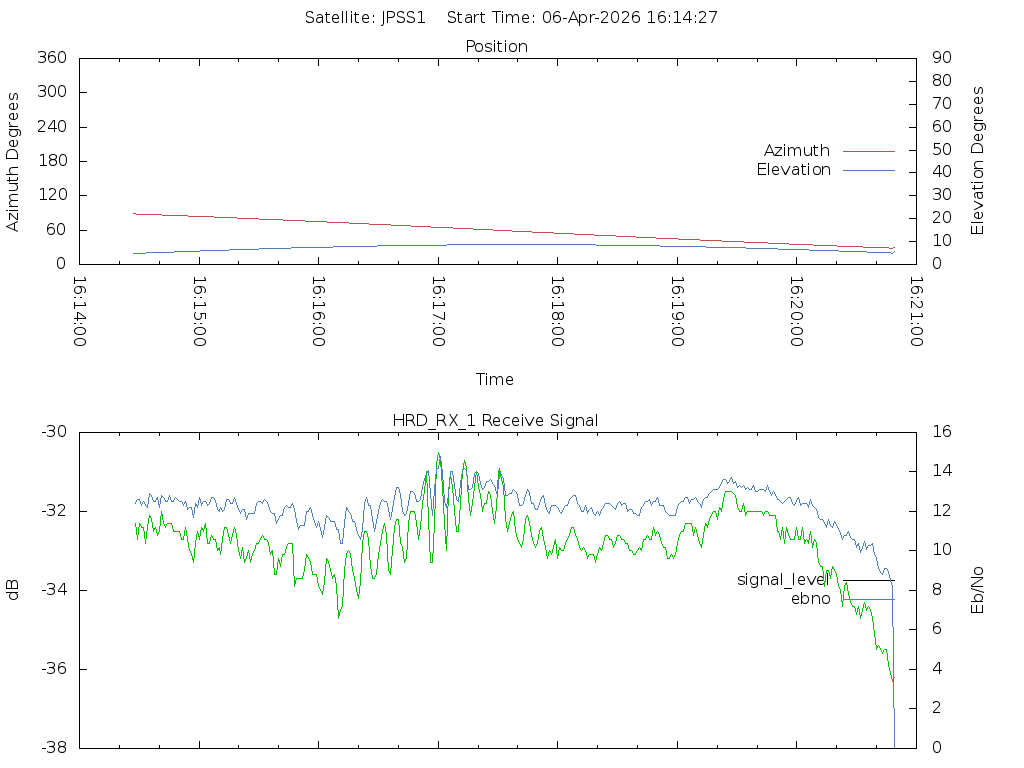Click the 360 azimuth axis tick value
Screen dimensions: 1024x768
pyautogui.click(x=50, y=58)
